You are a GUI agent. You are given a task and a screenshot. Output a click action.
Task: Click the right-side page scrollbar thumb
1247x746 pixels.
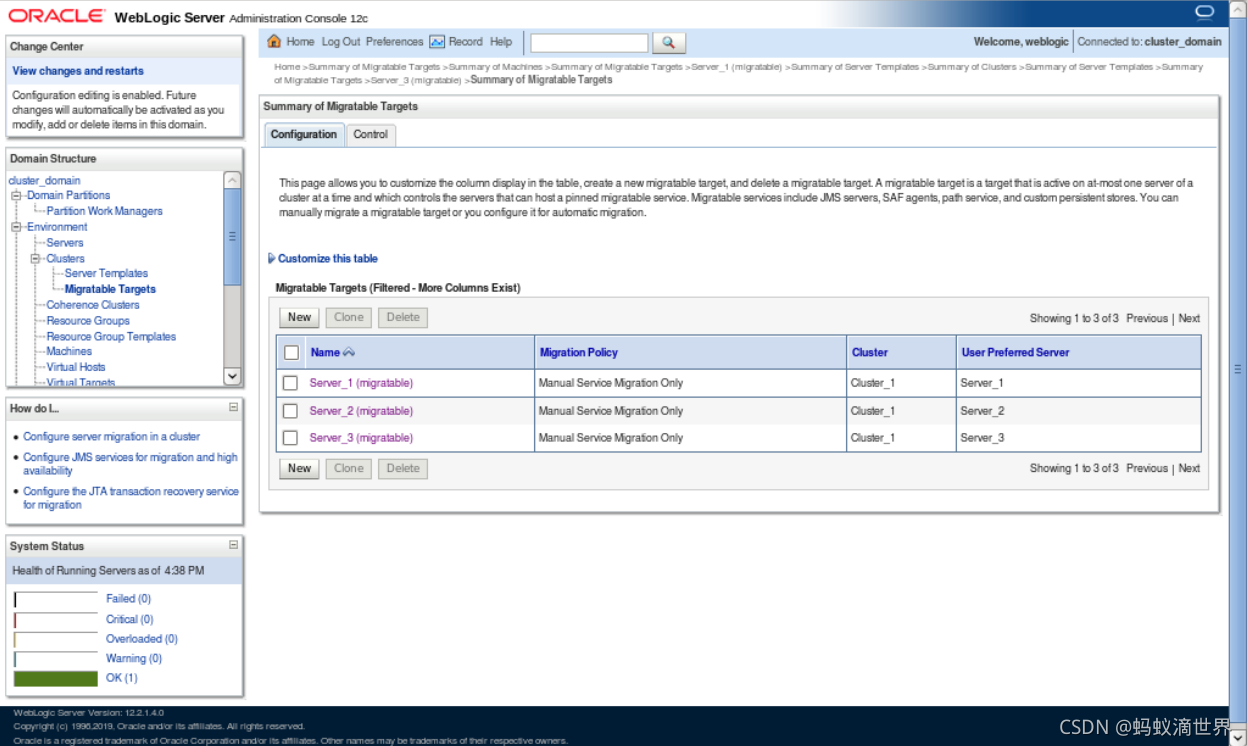(x=1239, y=369)
